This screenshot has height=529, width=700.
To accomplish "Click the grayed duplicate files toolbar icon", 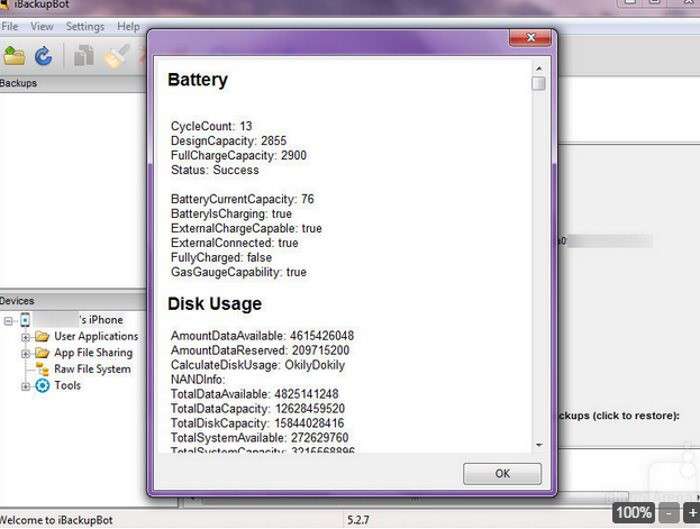I will click(84, 56).
